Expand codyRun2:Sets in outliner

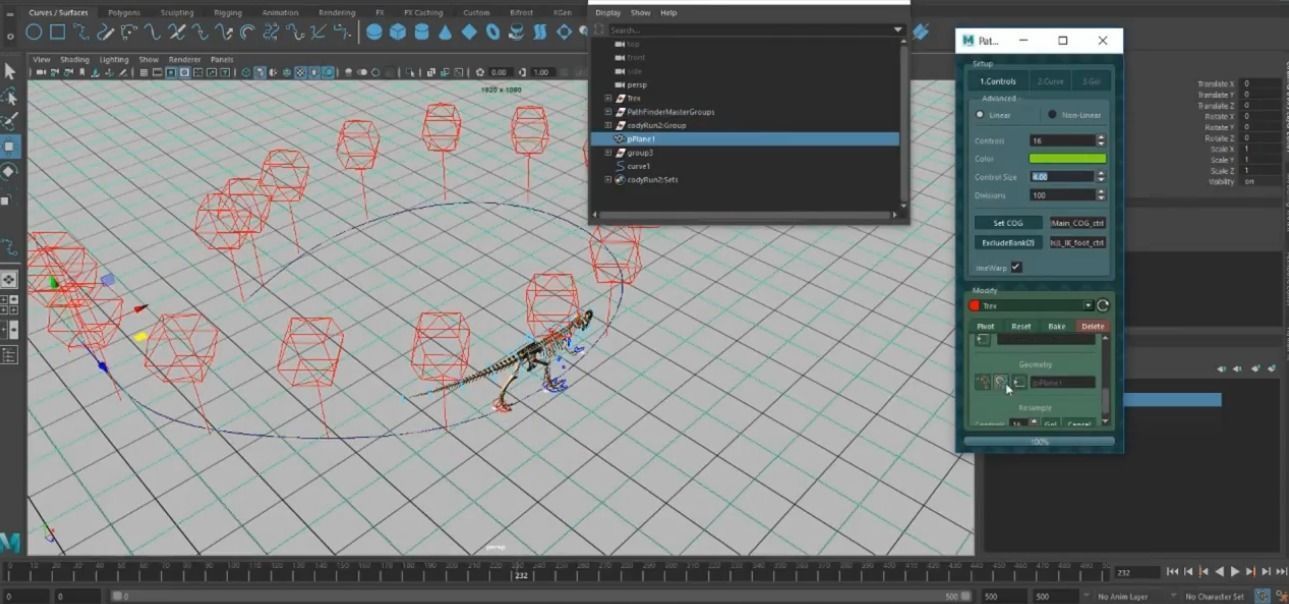click(608, 179)
